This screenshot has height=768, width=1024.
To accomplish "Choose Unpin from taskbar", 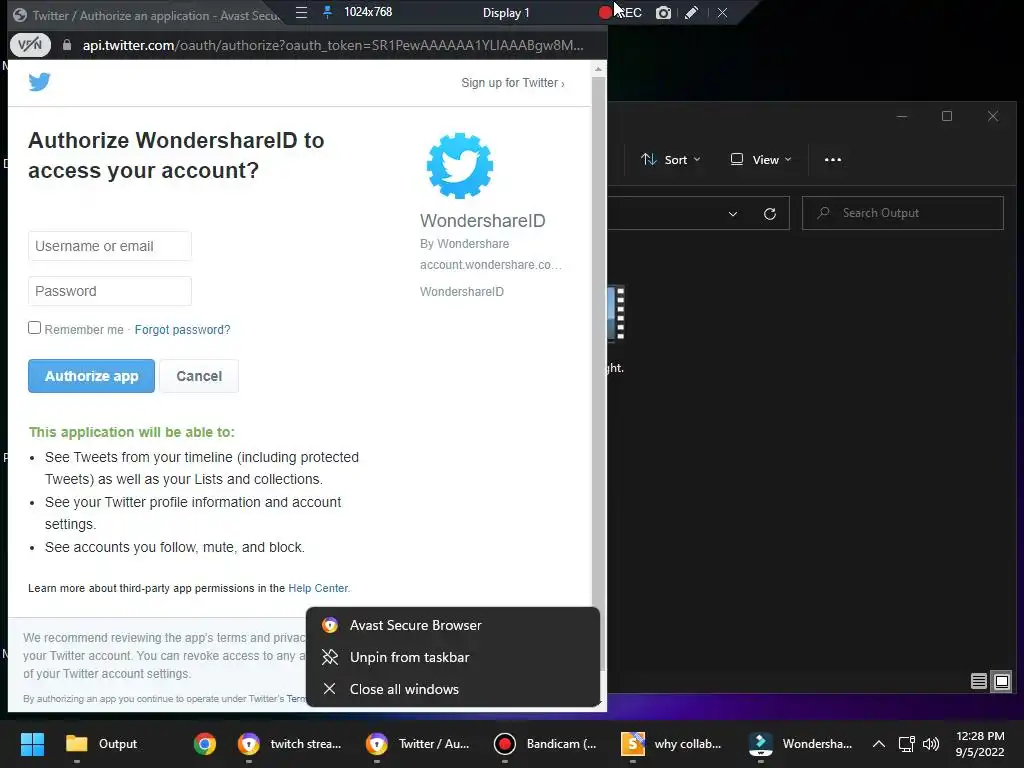I will pos(453,657).
